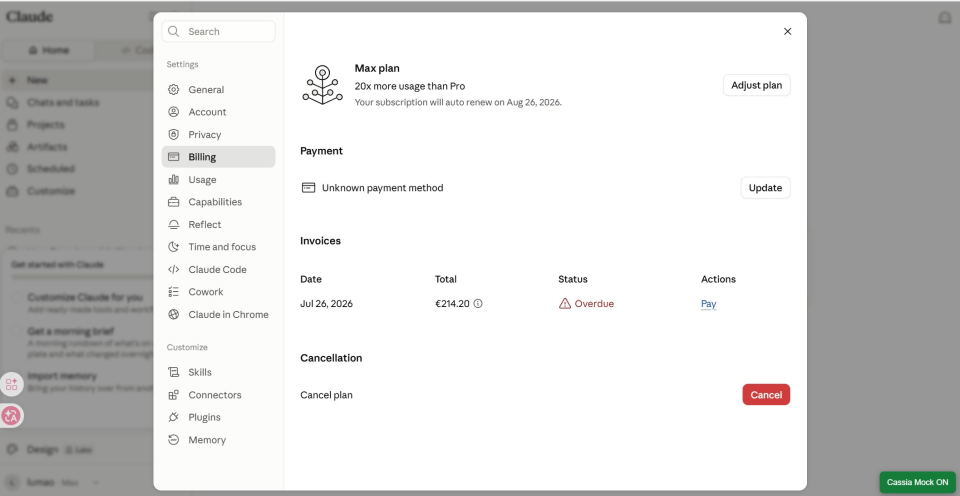Screen dimensions: 960x496
Task: Select the Account person icon
Action: (x=174, y=112)
